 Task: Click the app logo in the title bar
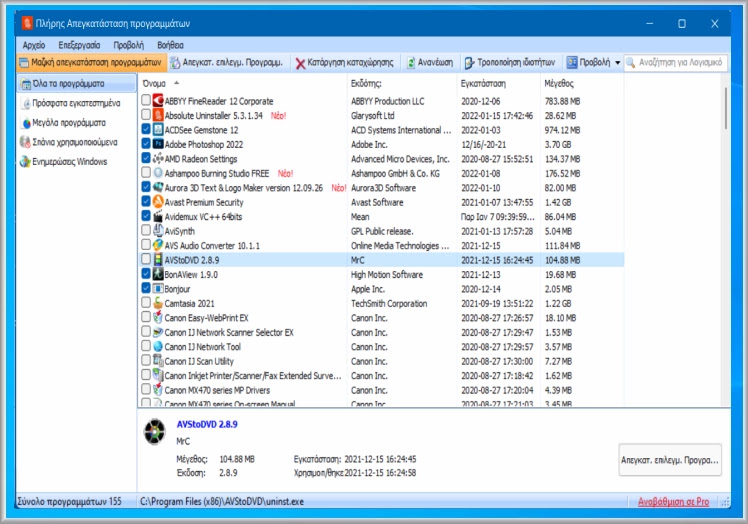click(27, 23)
